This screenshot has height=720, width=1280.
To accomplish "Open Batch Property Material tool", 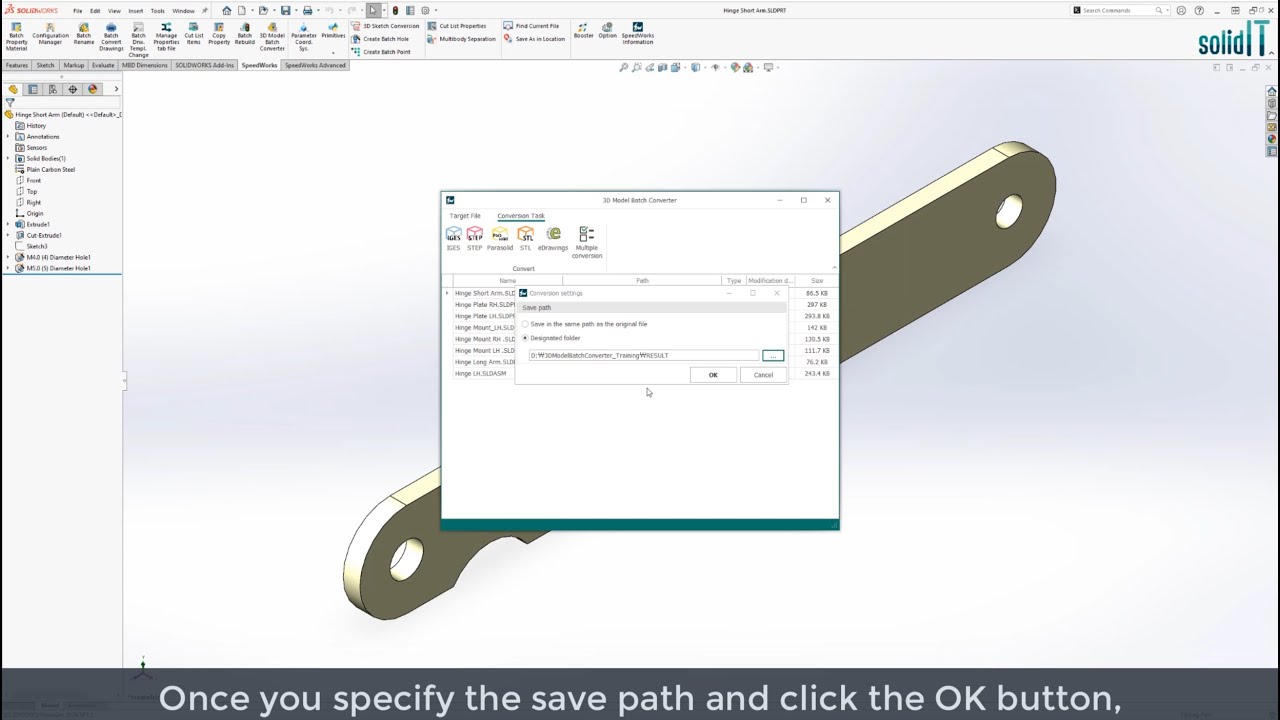I will (x=16, y=36).
